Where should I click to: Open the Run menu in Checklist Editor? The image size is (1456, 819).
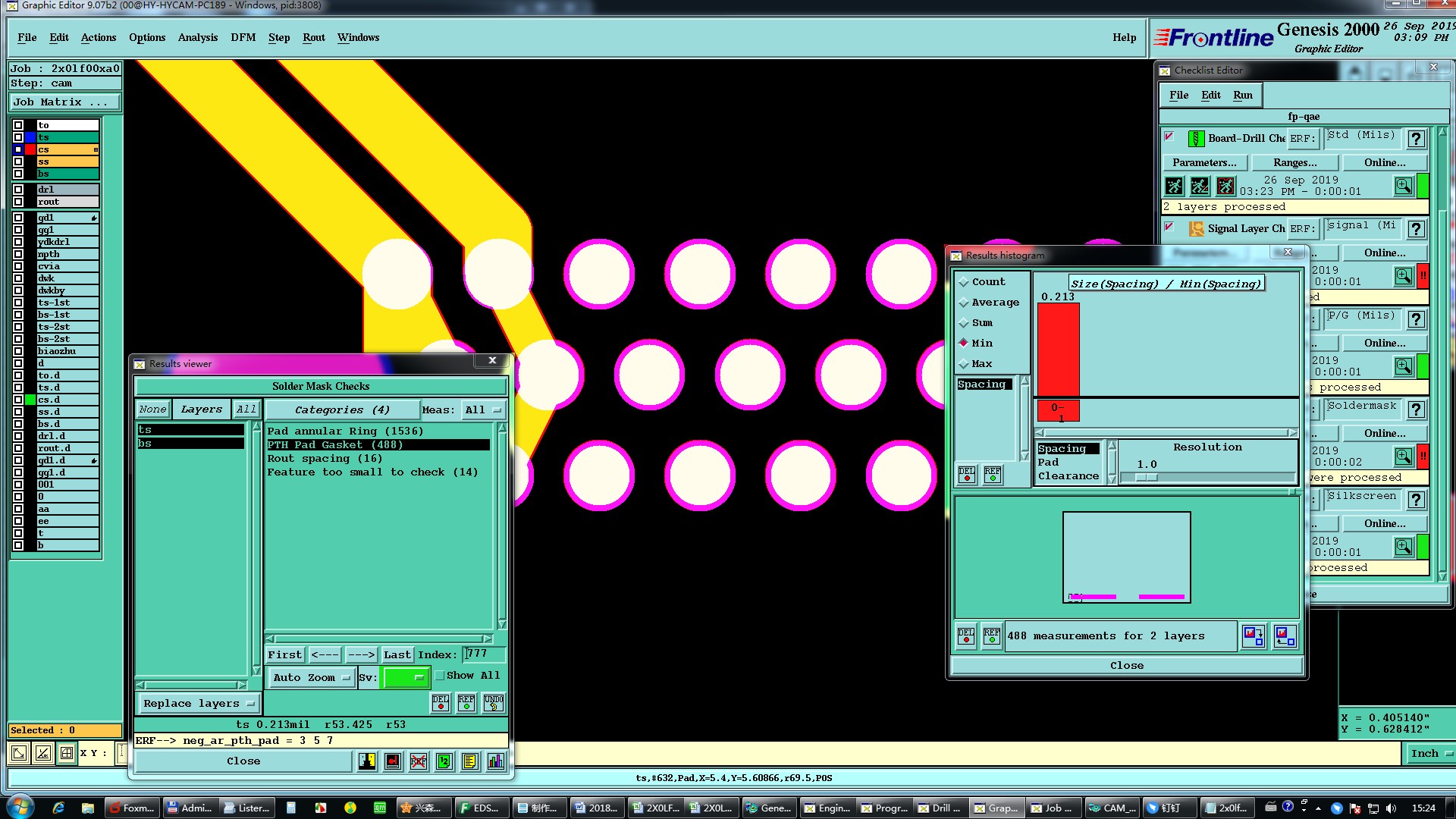tap(1242, 95)
